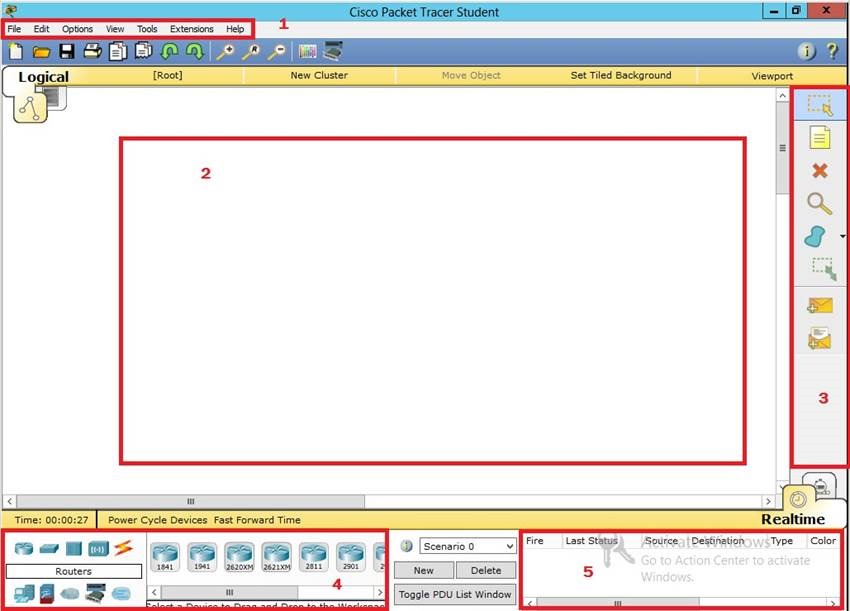The height and width of the screenshot is (611, 850).
Task: Activate the Select tool in right panel
Action: [x=820, y=105]
